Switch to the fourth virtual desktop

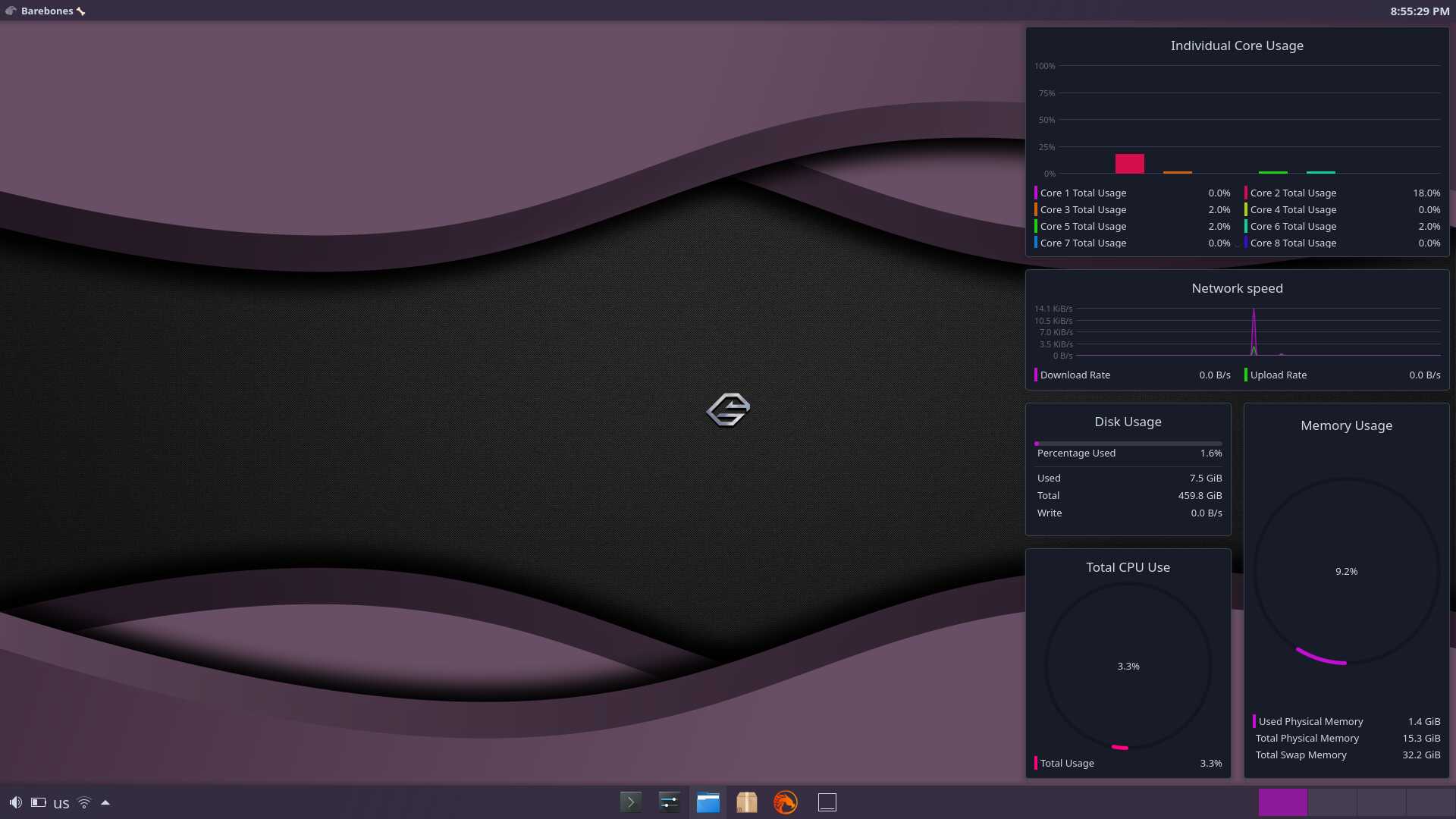(1430, 802)
